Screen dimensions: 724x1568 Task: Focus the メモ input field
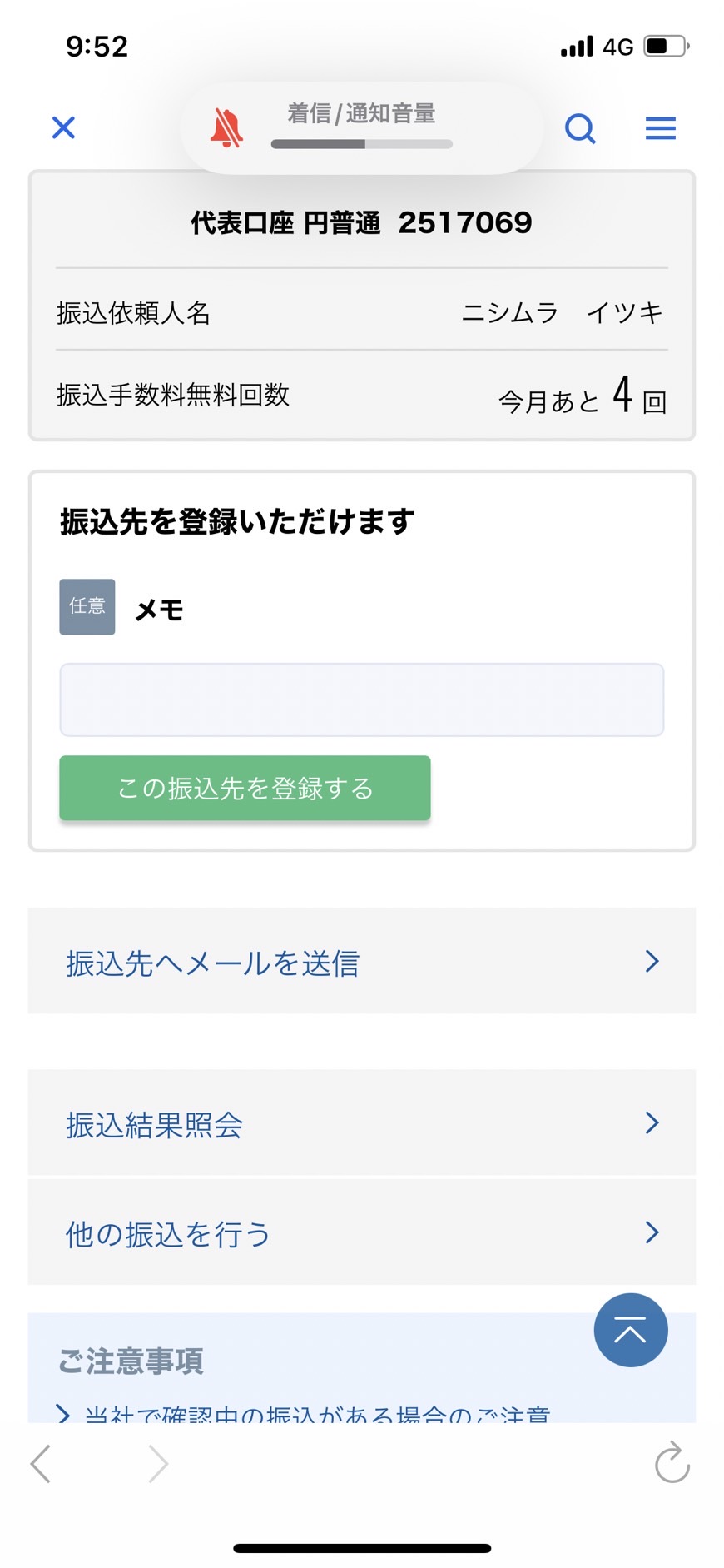point(362,699)
